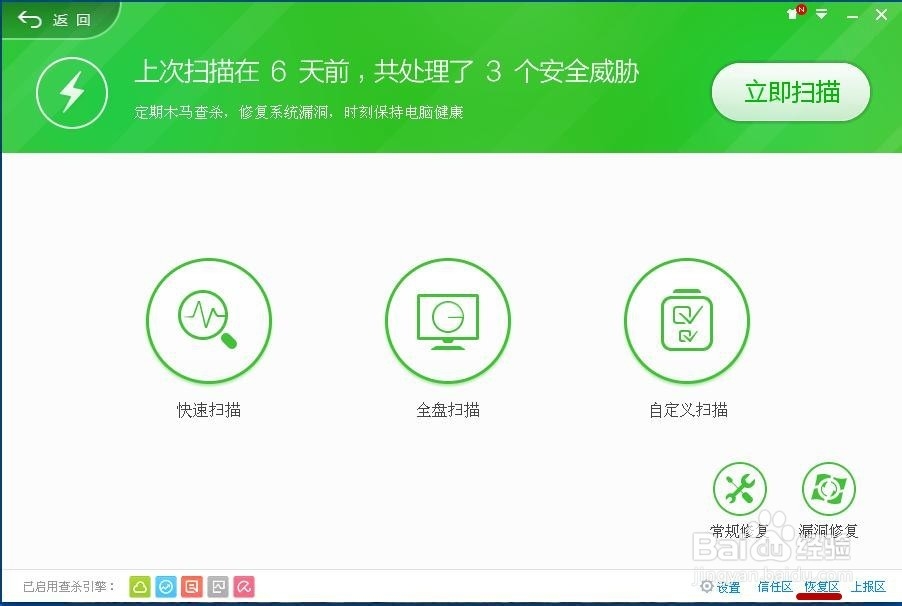Click the pink engine icon
This screenshot has width=902, height=606.
244,587
